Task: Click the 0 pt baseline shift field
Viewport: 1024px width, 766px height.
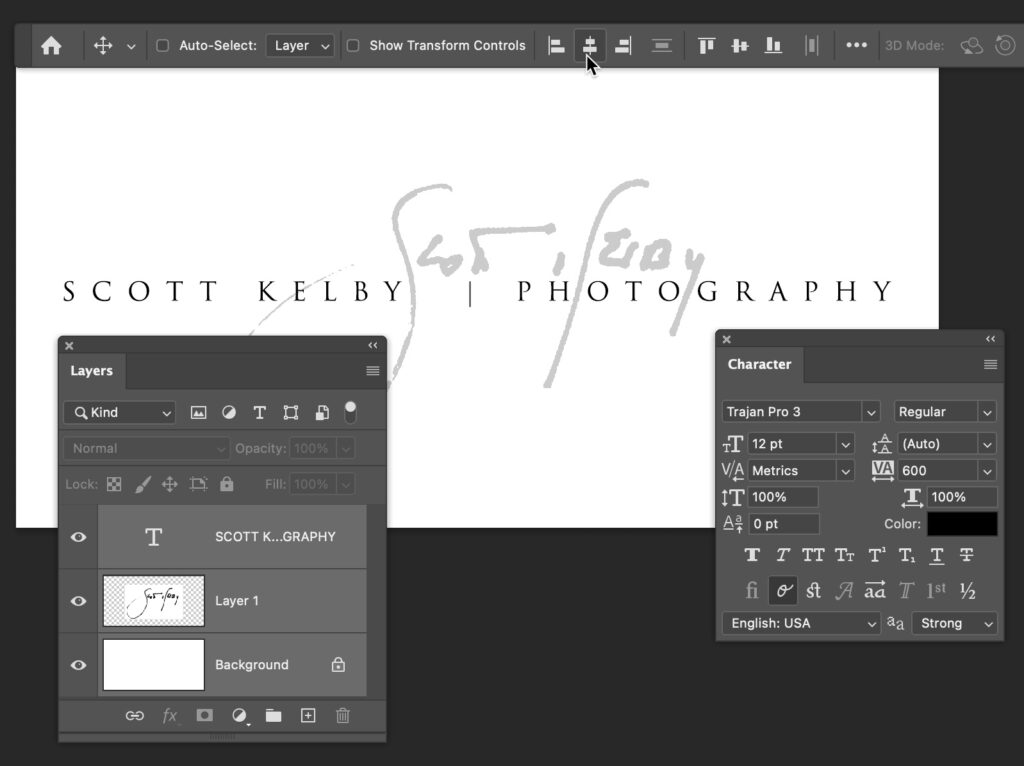Action: (x=783, y=524)
